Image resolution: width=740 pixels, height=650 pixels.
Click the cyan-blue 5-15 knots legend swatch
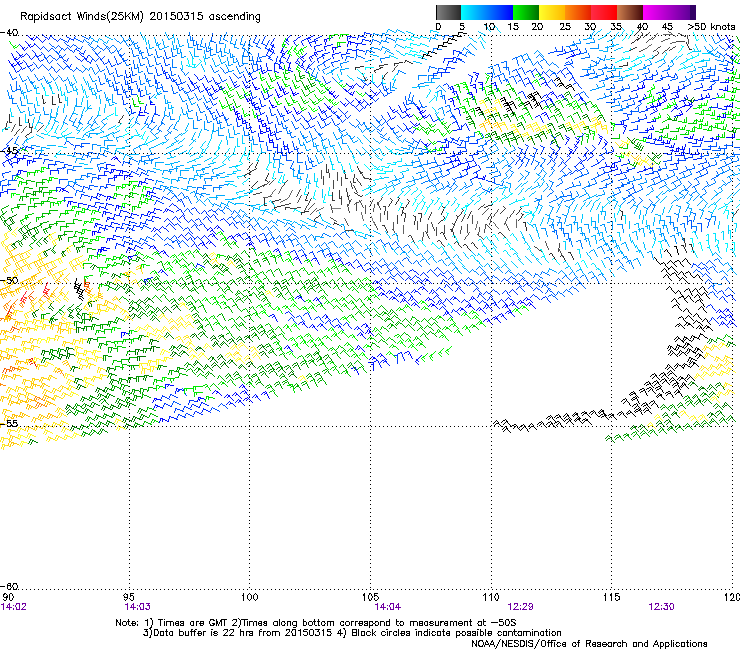[487, 12]
